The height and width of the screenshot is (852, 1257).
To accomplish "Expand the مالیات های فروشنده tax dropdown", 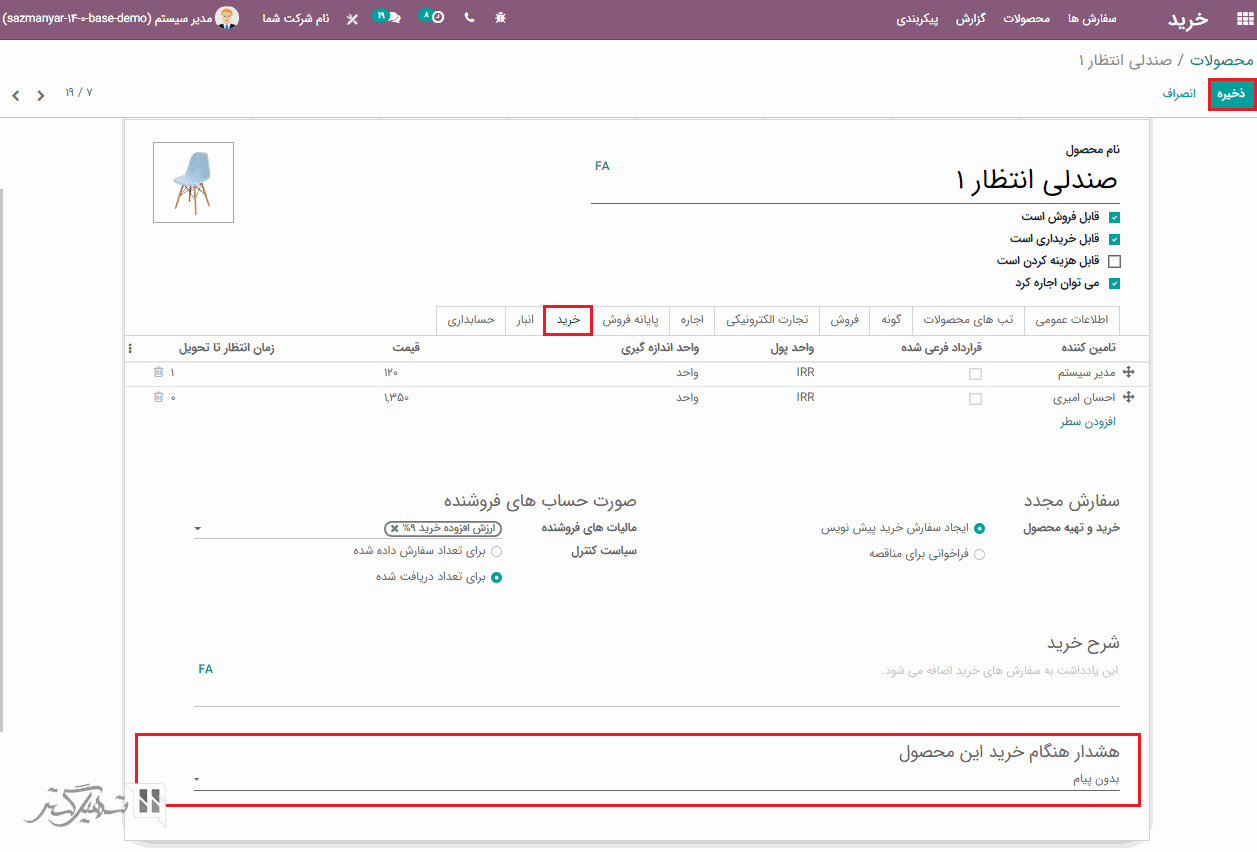I will [197, 528].
